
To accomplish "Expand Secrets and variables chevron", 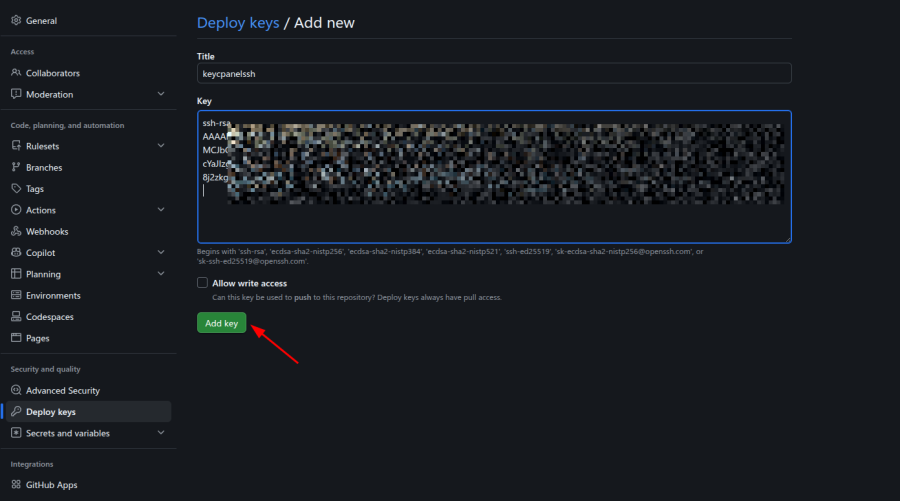I will pos(161,433).
